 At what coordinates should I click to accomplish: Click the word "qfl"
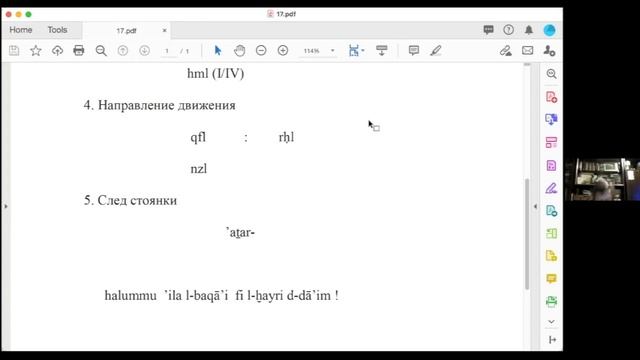(x=198, y=137)
